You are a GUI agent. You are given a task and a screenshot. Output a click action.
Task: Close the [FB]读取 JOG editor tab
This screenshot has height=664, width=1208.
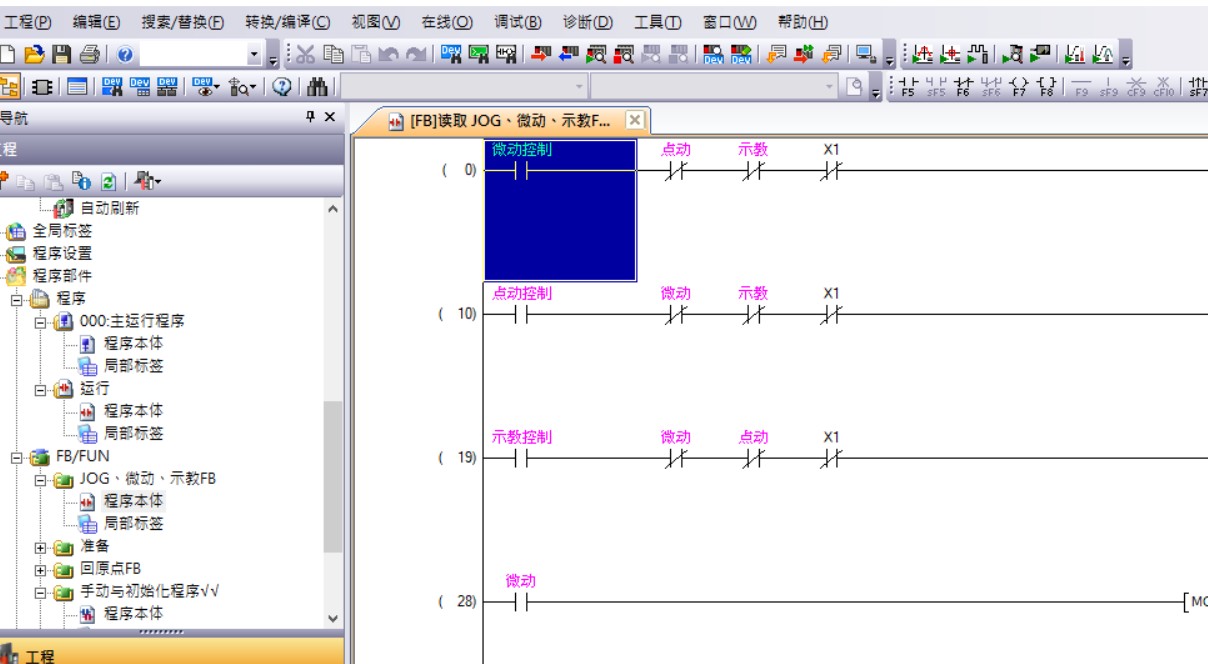point(634,120)
